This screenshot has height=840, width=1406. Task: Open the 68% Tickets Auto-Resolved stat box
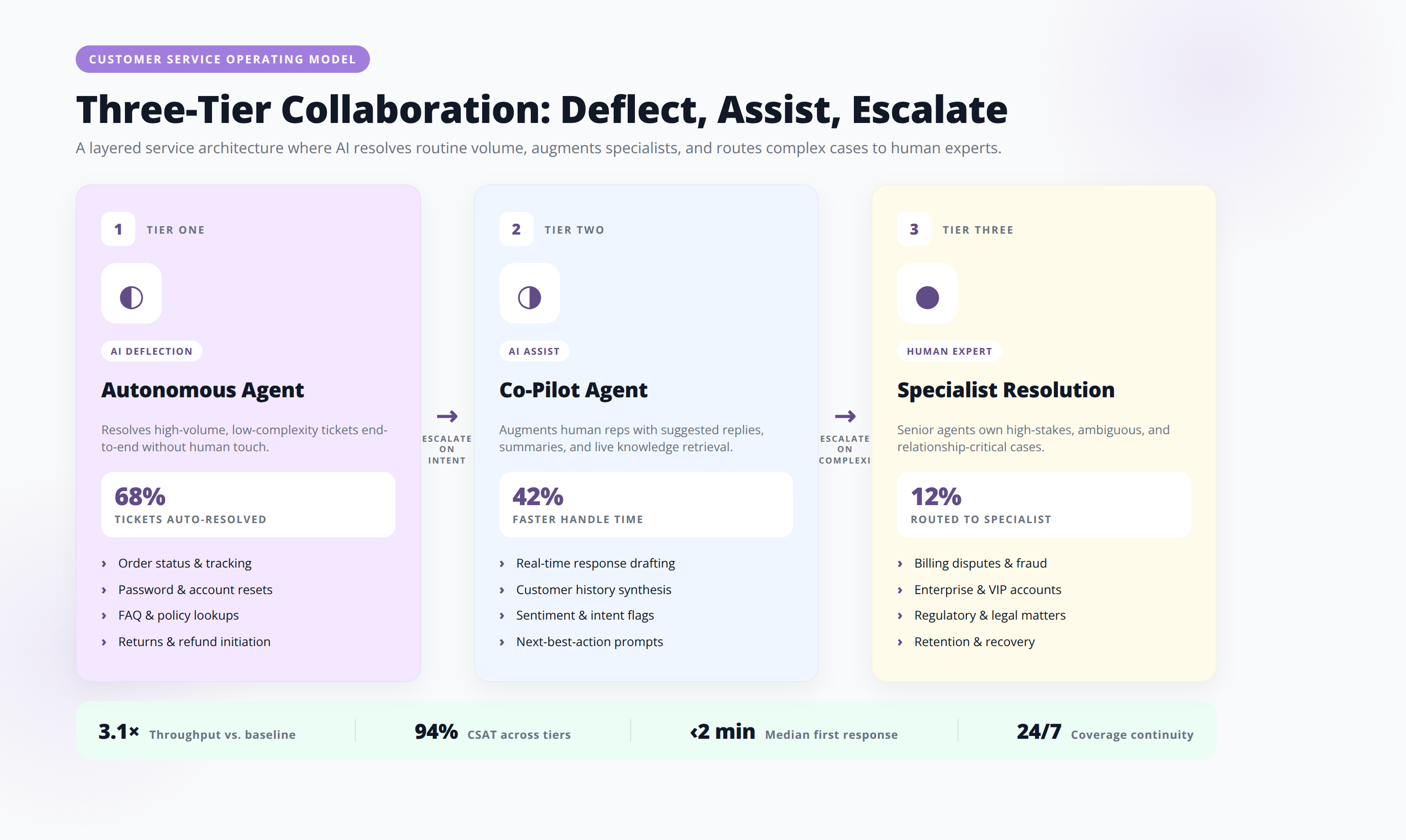click(248, 504)
